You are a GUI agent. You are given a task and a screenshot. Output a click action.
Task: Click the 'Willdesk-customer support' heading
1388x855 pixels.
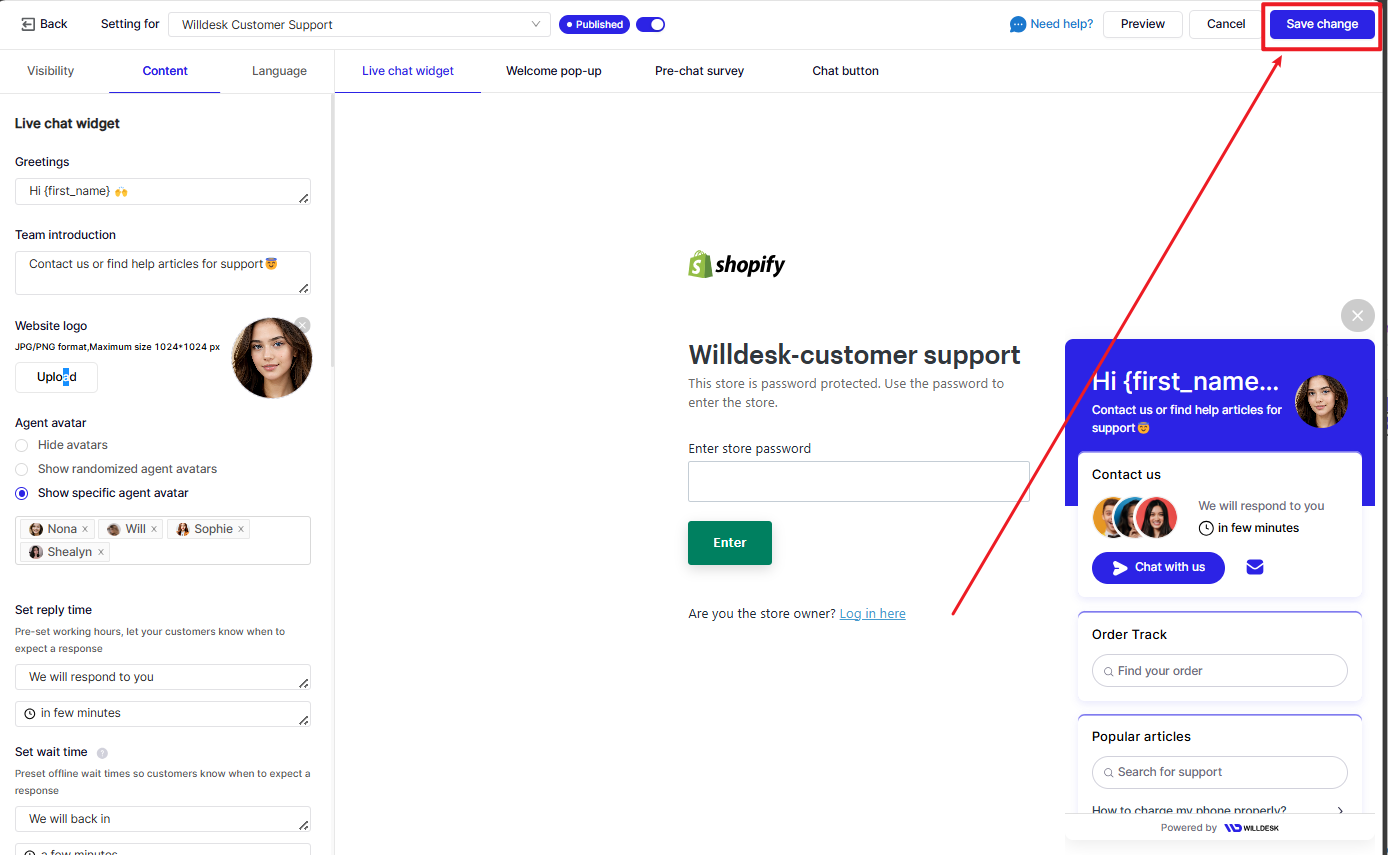click(x=855, y=355)
